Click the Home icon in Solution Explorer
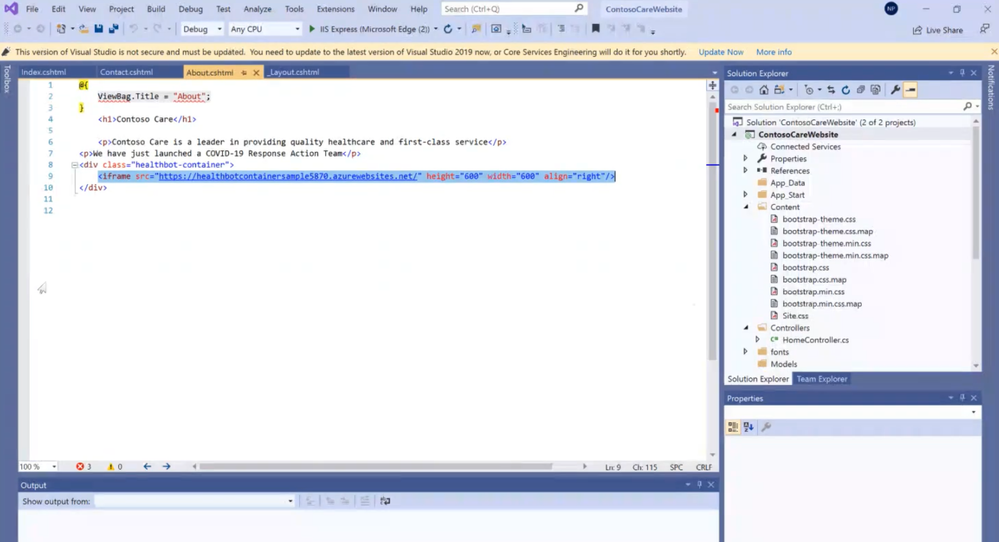 click(x=764, y=90)
